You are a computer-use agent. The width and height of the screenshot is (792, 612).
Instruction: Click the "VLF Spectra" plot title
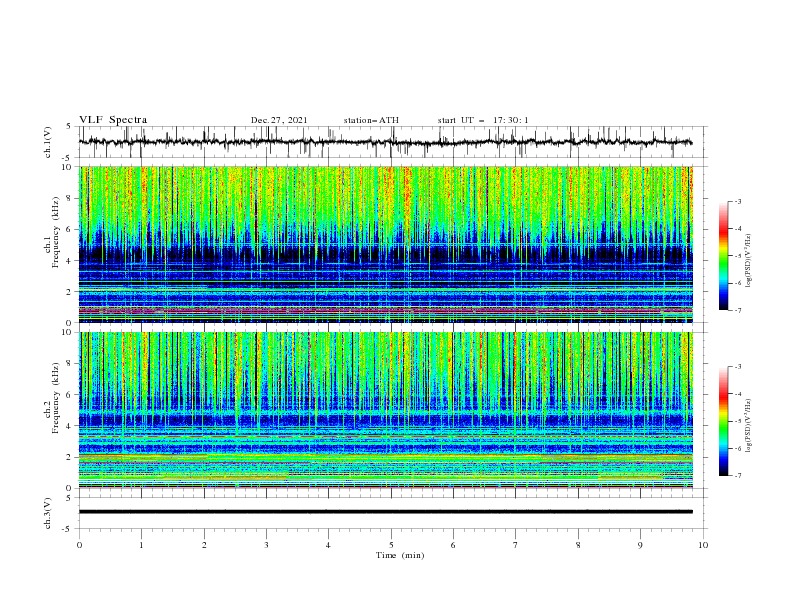[113, 120]
